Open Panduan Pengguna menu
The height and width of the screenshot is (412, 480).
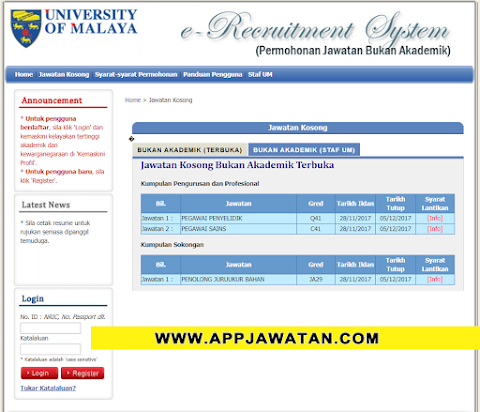point(213,74)
